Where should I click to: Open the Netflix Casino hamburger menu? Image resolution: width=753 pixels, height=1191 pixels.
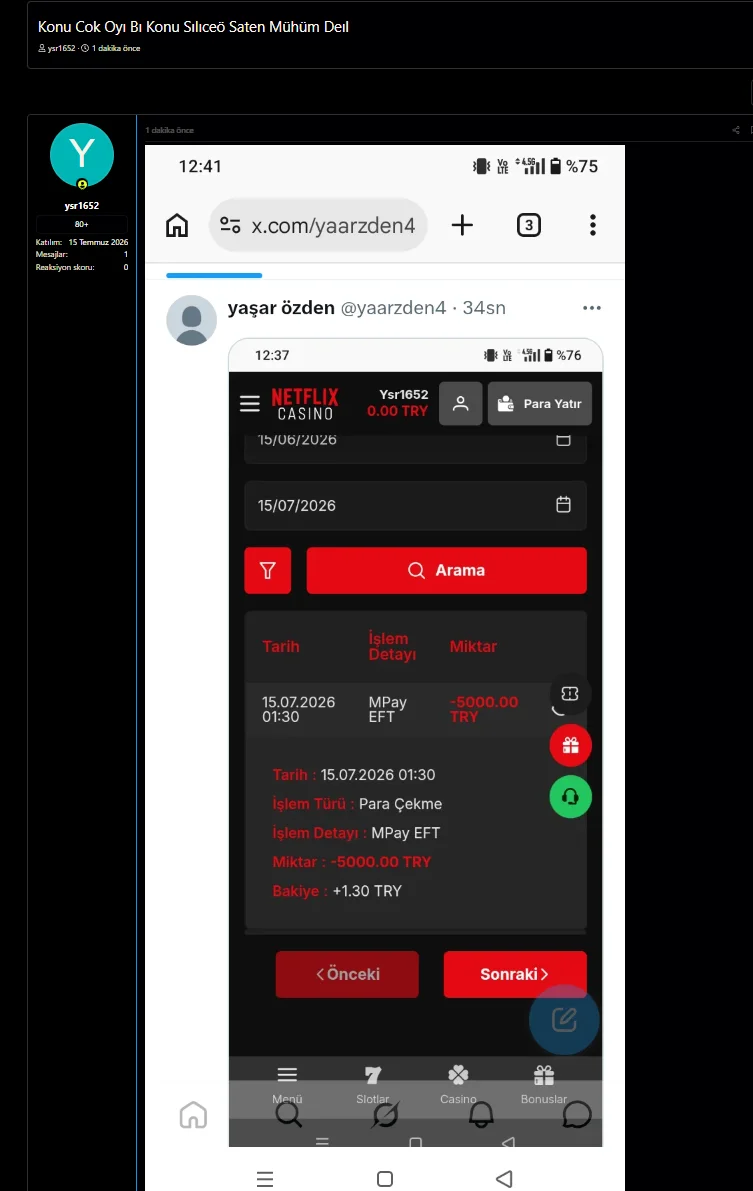(250, 403)
